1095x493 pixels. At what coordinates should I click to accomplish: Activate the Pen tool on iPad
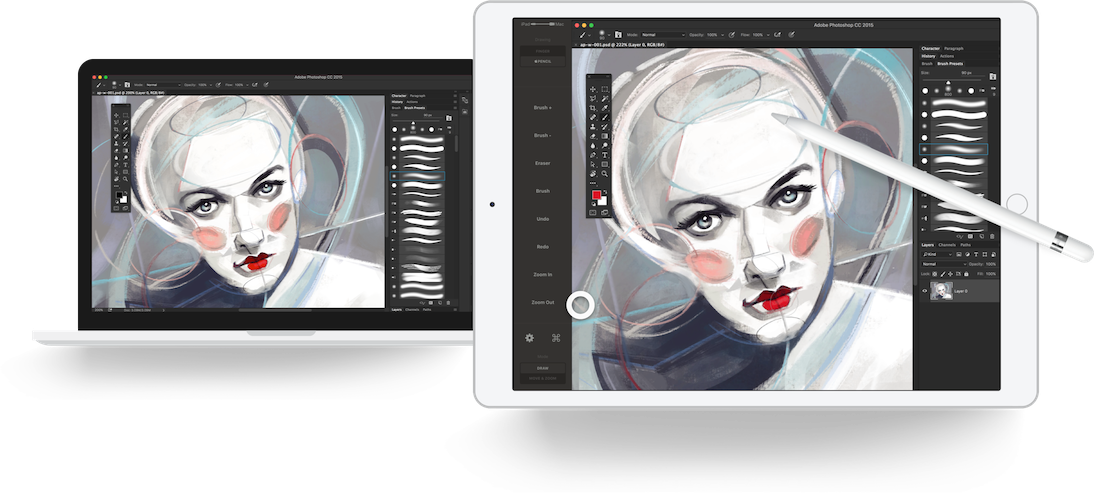coord(593,154)
